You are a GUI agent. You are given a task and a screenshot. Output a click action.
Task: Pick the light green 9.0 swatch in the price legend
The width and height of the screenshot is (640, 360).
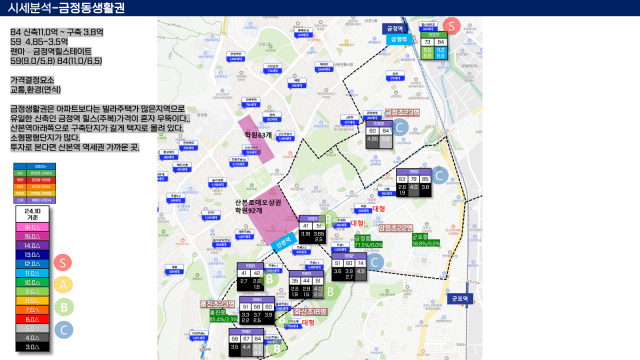(32, 292)
